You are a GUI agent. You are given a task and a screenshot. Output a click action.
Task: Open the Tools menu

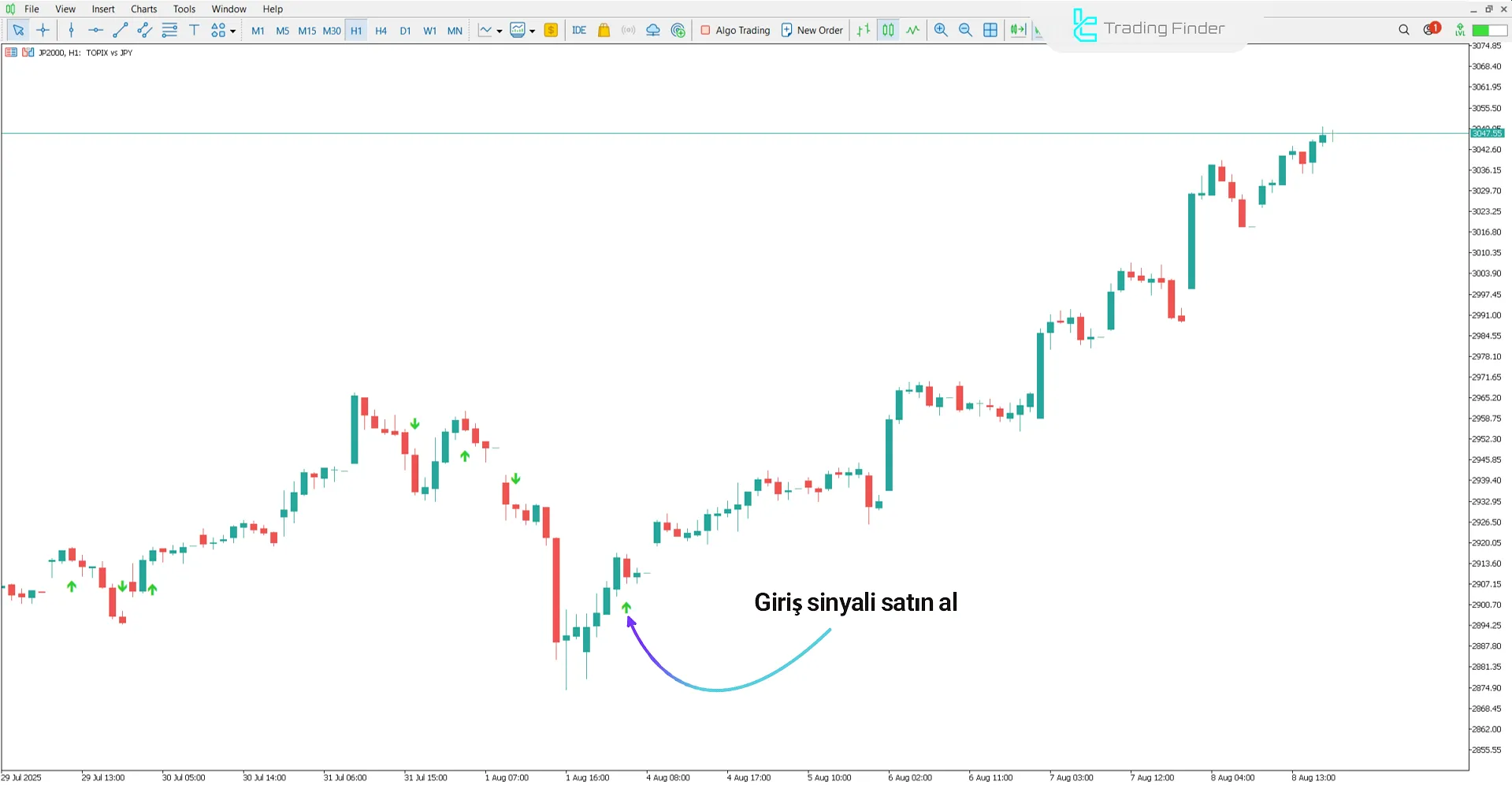184,9
